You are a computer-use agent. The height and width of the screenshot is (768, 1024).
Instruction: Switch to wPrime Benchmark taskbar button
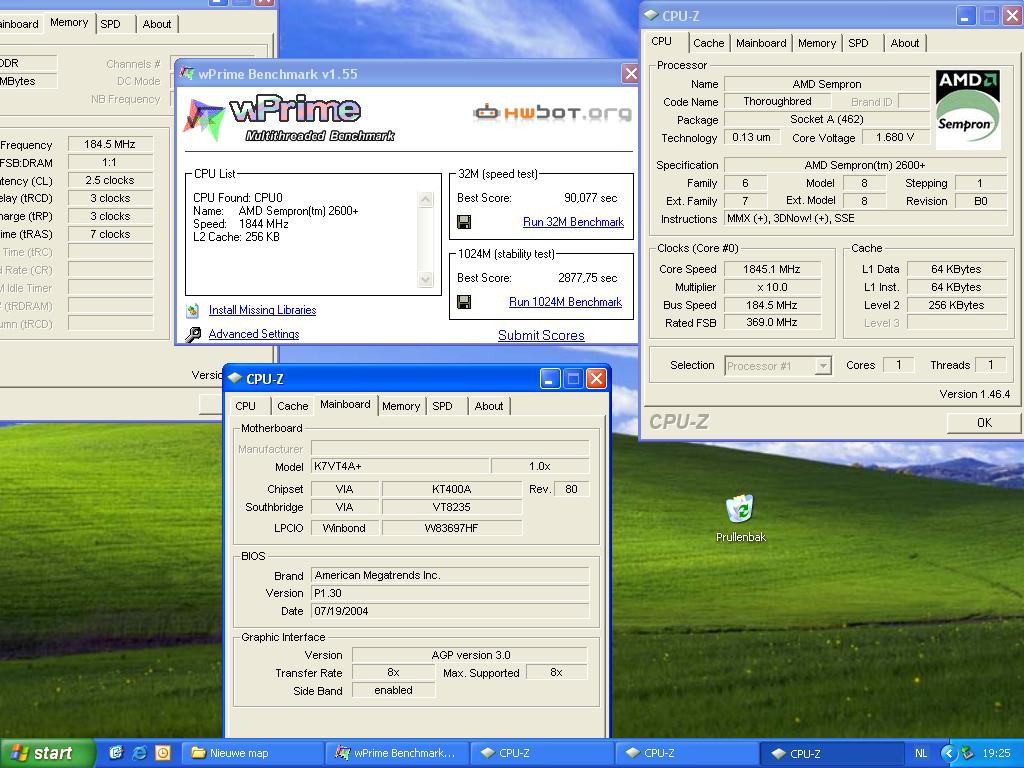point(397,753)
